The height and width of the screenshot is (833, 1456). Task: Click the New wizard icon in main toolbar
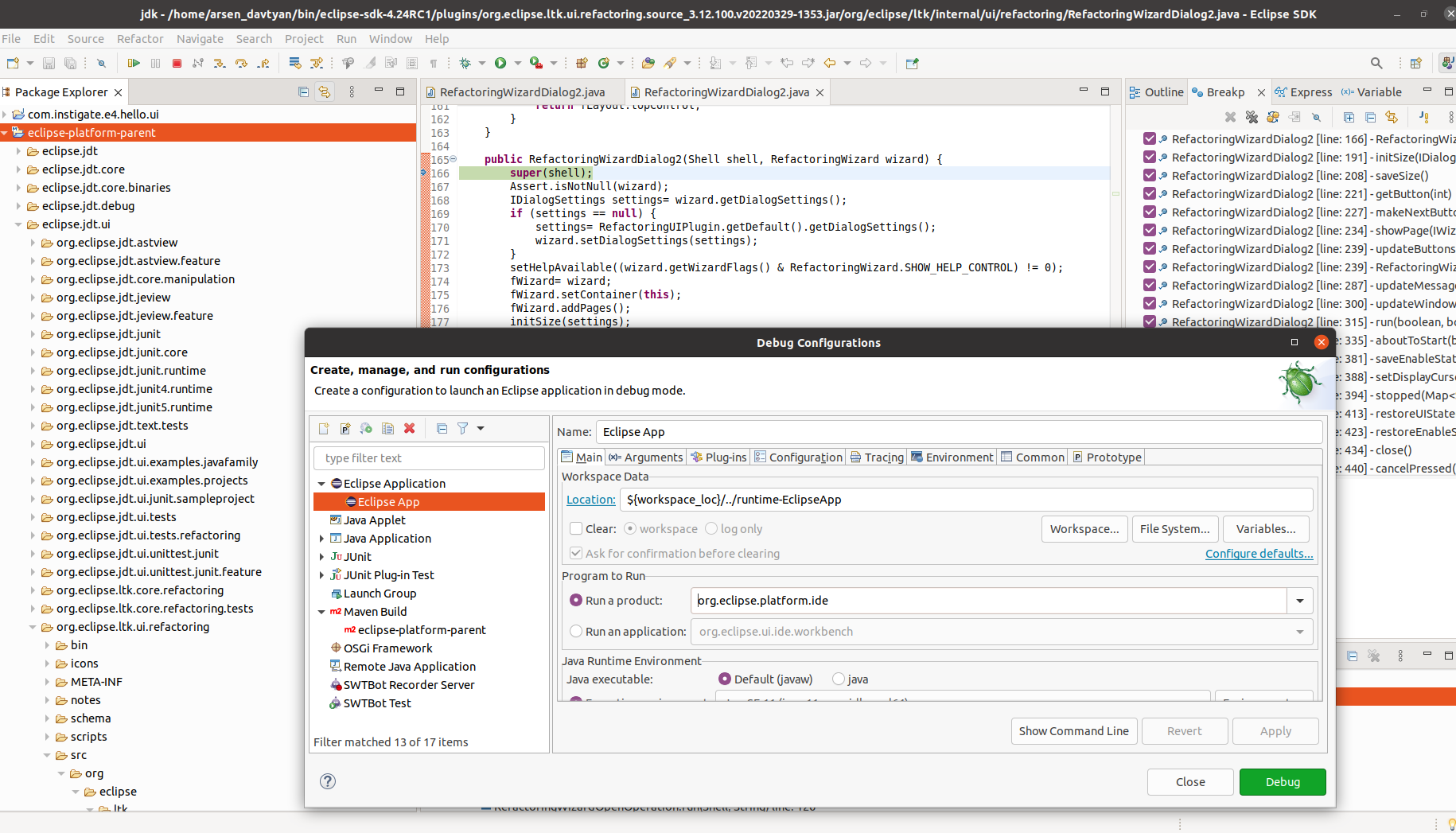[x=13, y=63]
